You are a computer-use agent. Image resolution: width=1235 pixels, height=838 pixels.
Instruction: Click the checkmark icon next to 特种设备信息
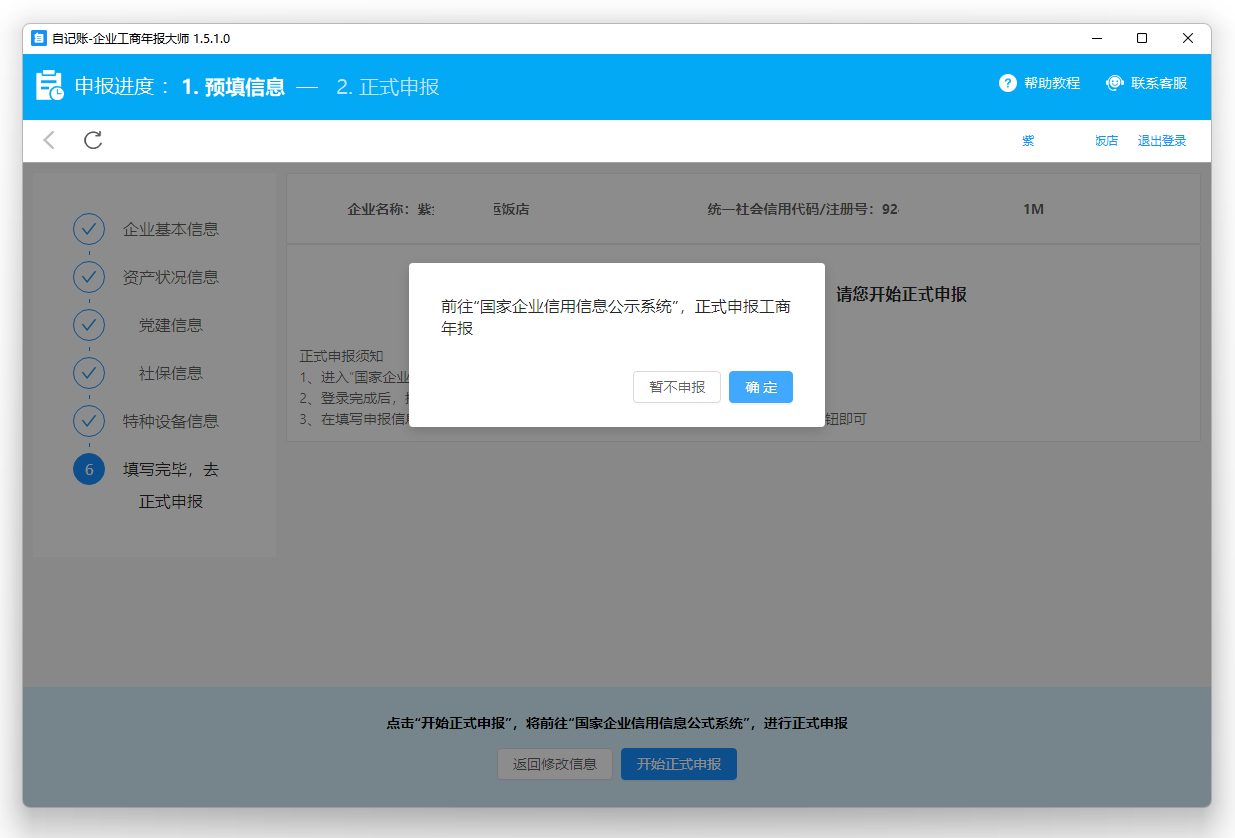point(89,421)
